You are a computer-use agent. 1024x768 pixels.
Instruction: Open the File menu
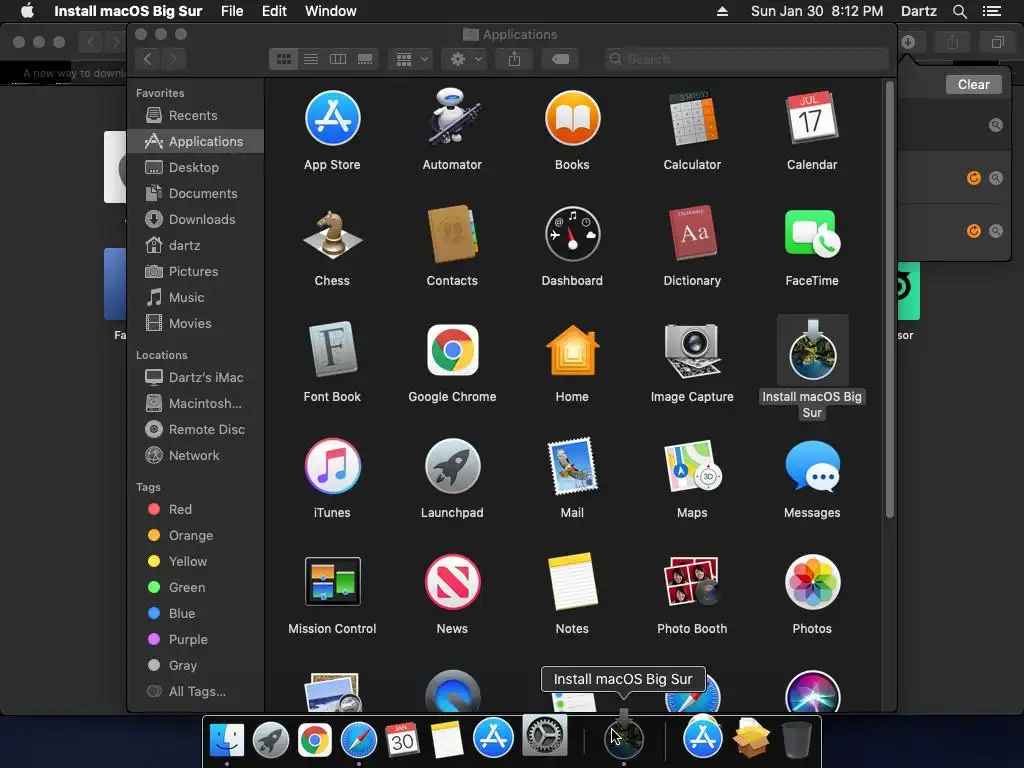tap(232, 11)
